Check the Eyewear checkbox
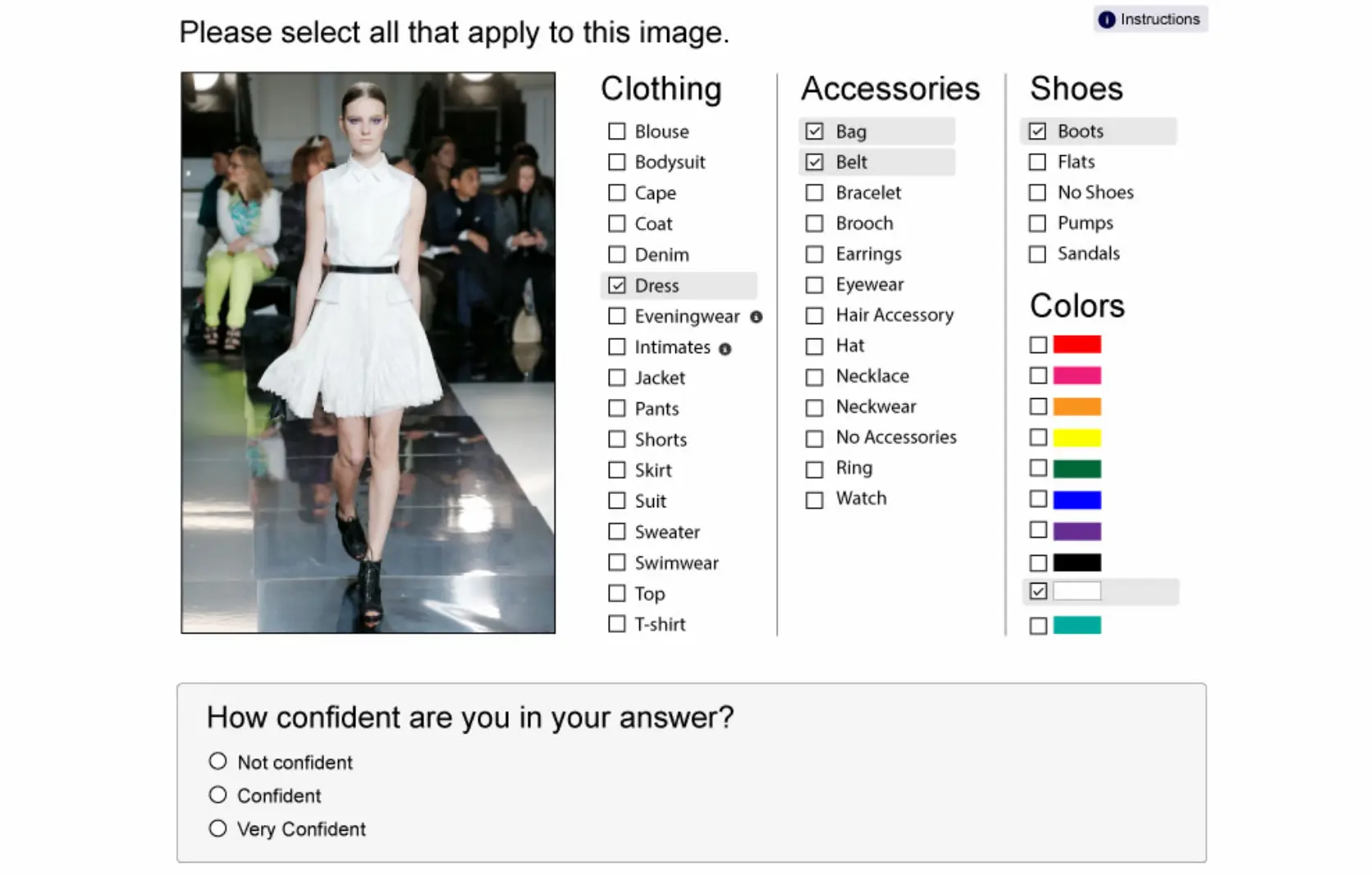This screenshot has width=1372, height=875. tap(814, 285)
